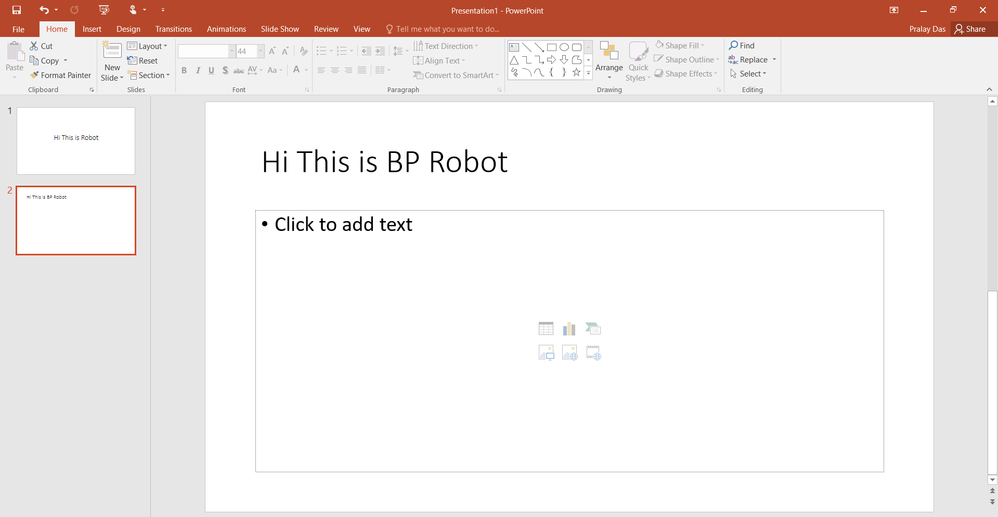The image size is (998, 517).
Task: Insert a chart using the placeholder icon
Action: [x=569, y=329]
